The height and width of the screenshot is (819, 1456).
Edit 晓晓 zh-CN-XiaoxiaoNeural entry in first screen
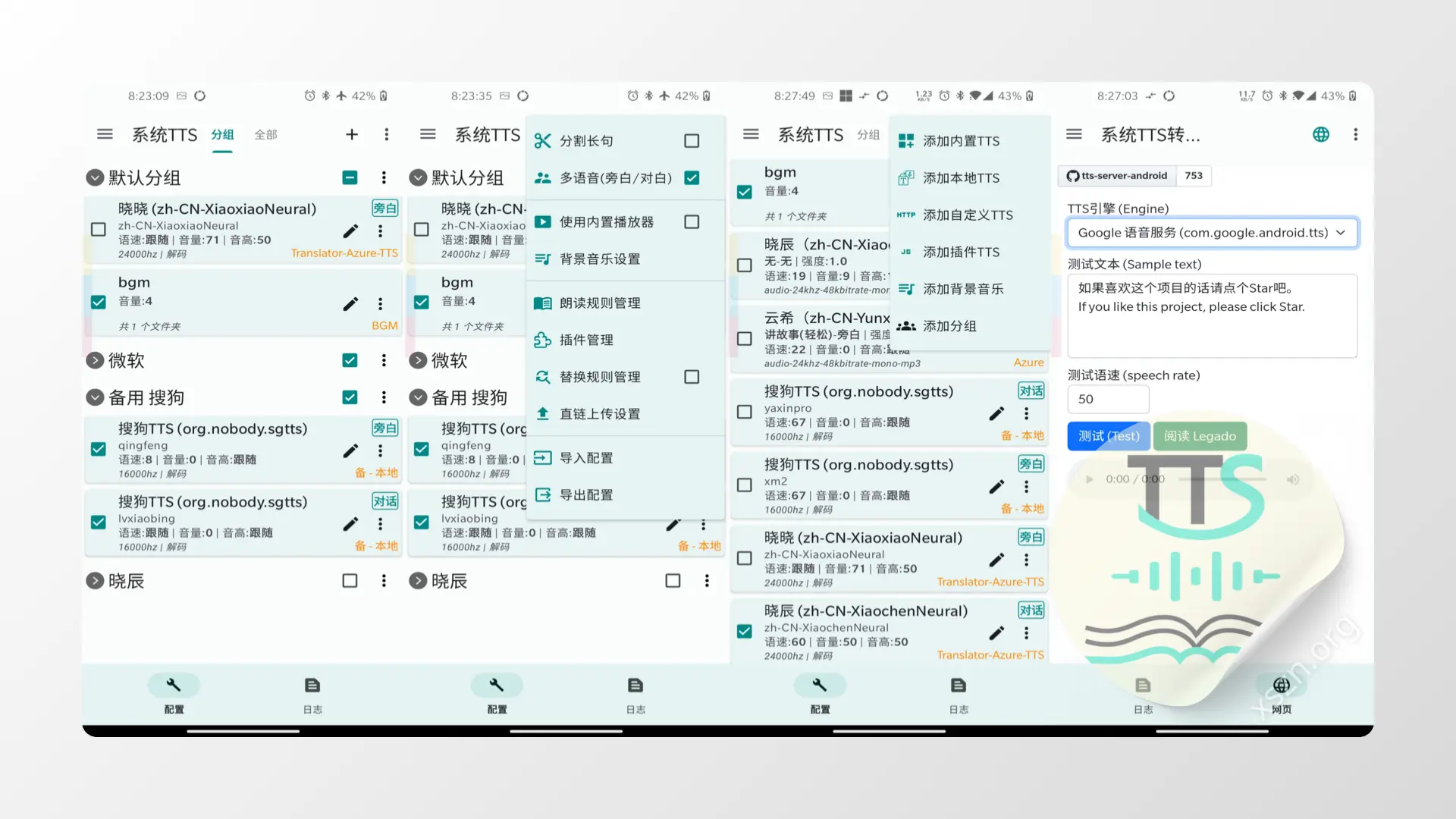350,231
